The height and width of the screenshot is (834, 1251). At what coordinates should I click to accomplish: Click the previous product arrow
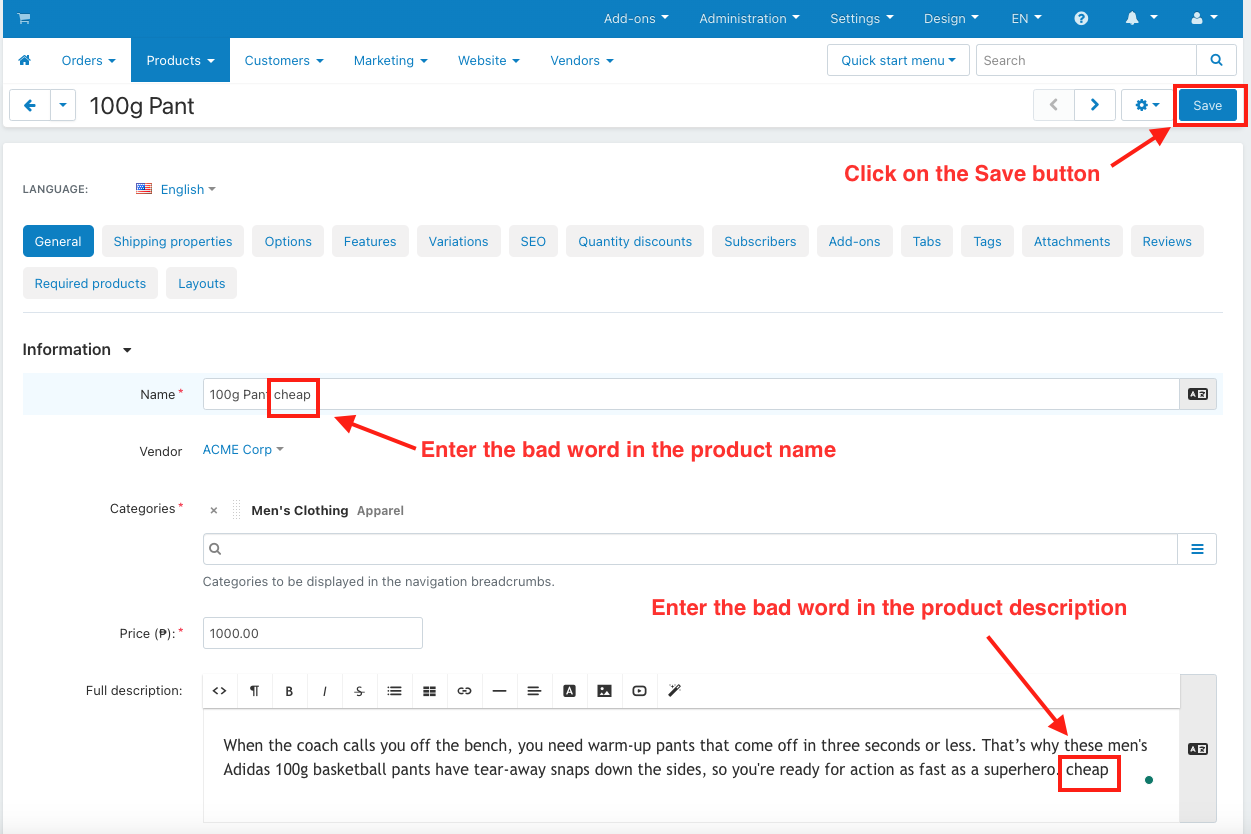pos(1054,105)
